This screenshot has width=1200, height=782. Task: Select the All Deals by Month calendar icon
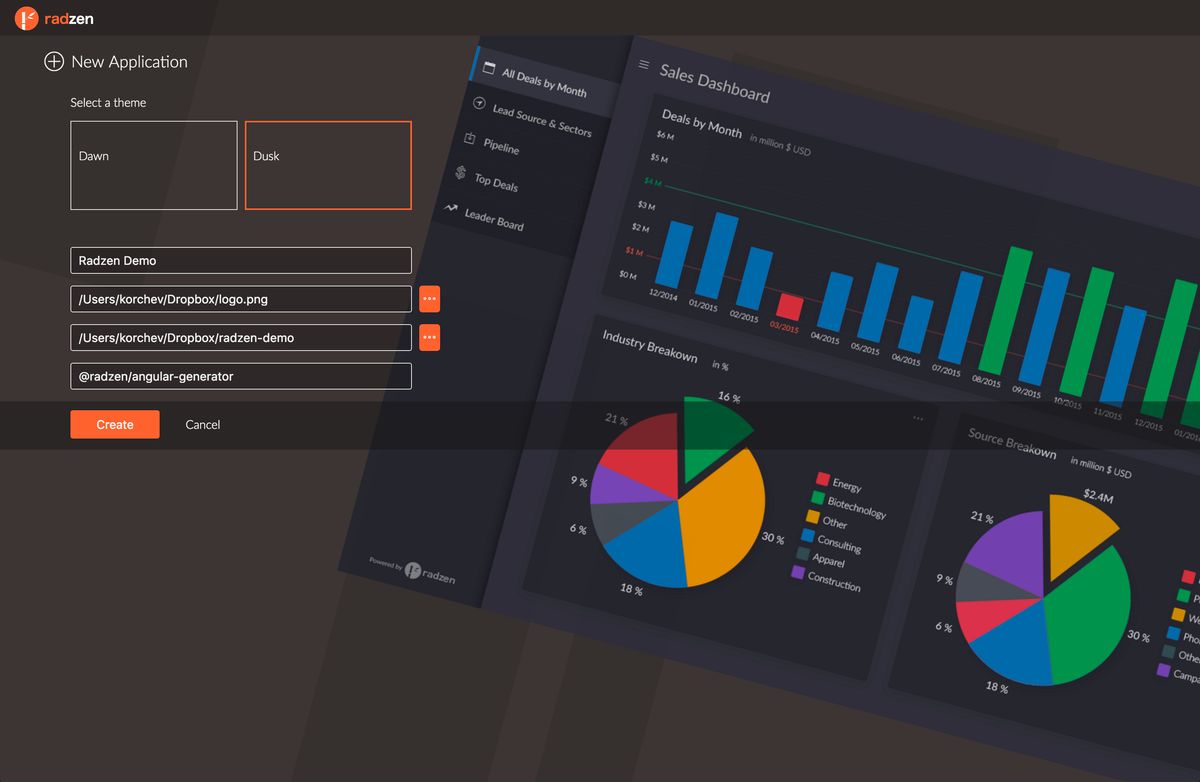489,67
